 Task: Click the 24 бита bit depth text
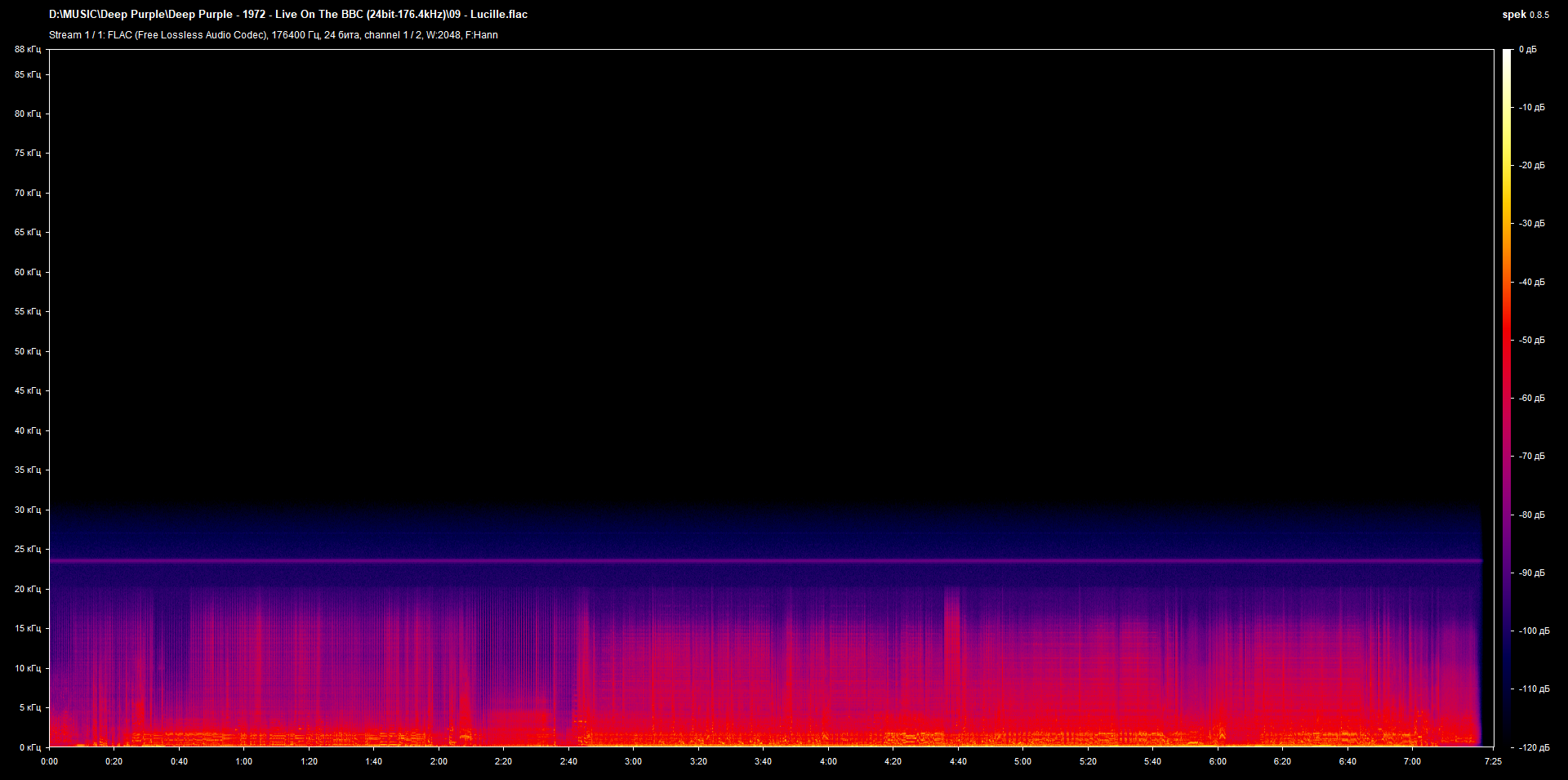pyautogui.click(x=341, y=35)
